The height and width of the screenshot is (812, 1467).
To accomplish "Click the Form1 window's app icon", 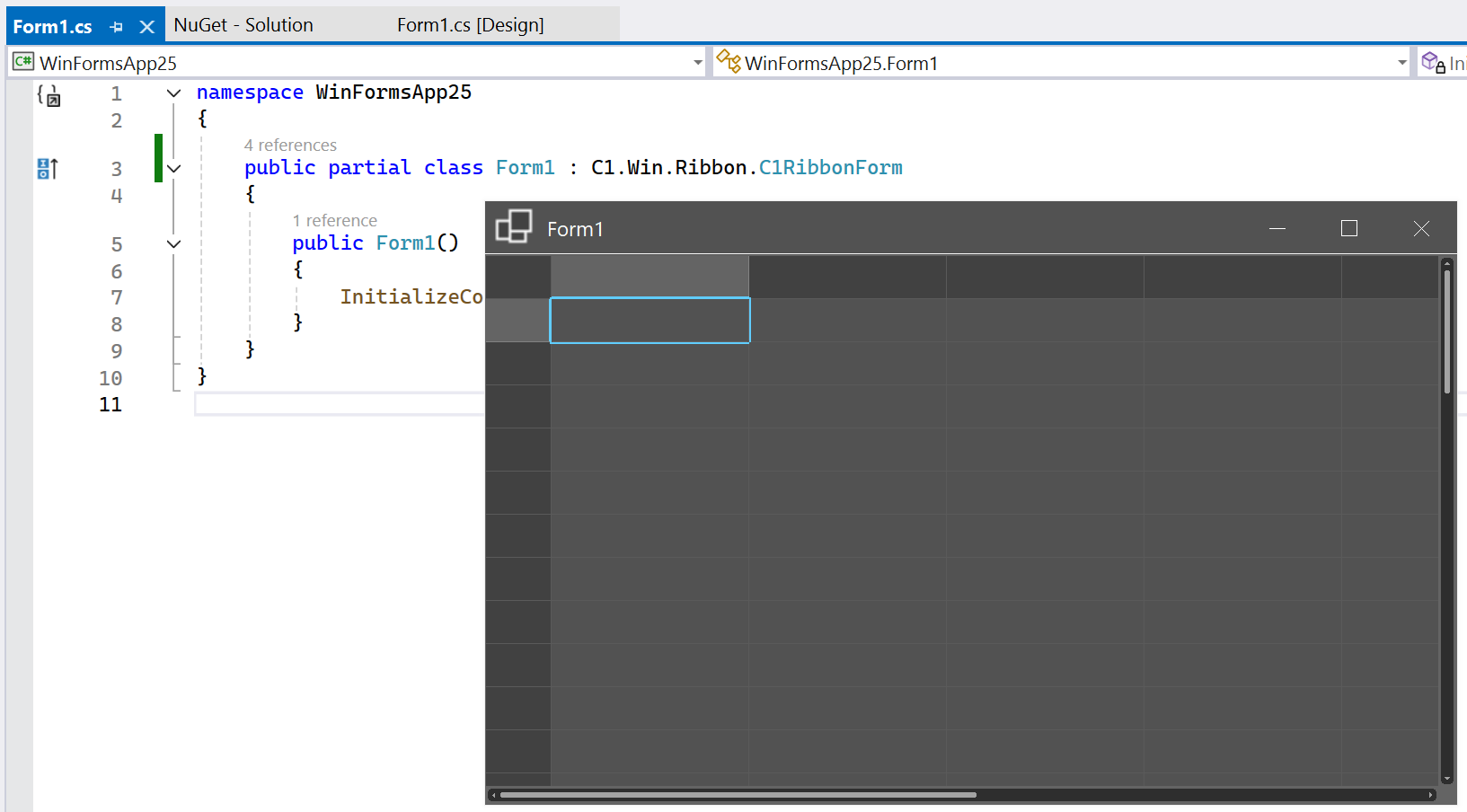I will (x=514, y=227).
